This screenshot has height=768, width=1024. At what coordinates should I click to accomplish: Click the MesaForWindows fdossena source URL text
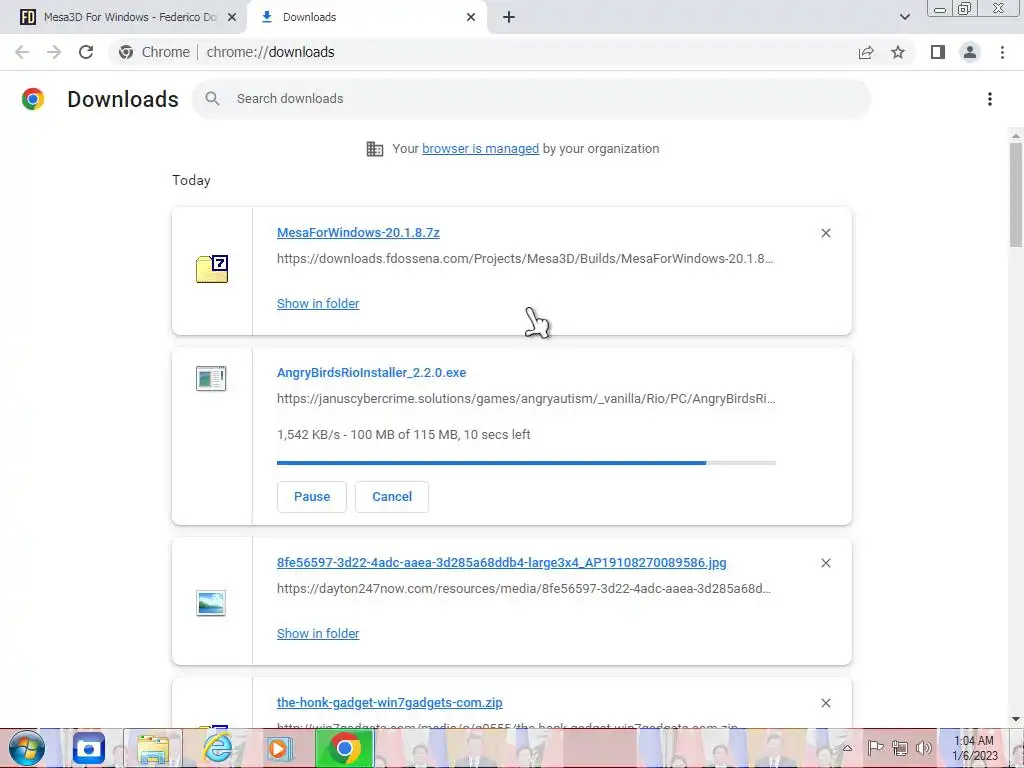[x=525, y=259]
